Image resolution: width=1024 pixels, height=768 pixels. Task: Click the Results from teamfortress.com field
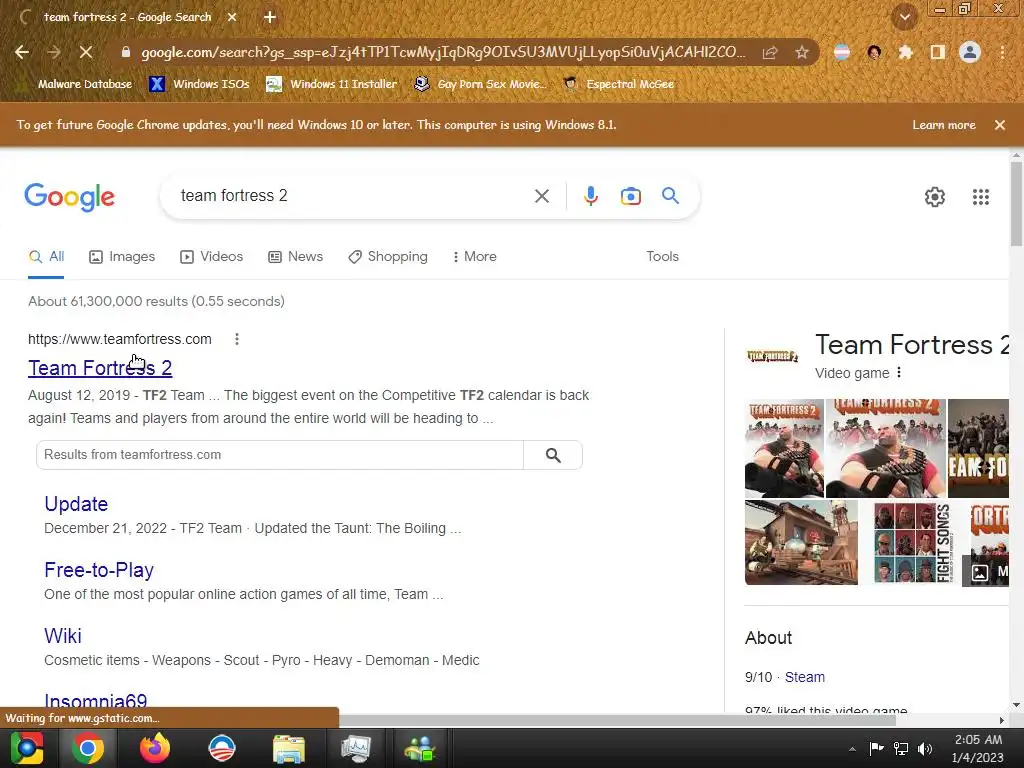click(x=280, y=455)
